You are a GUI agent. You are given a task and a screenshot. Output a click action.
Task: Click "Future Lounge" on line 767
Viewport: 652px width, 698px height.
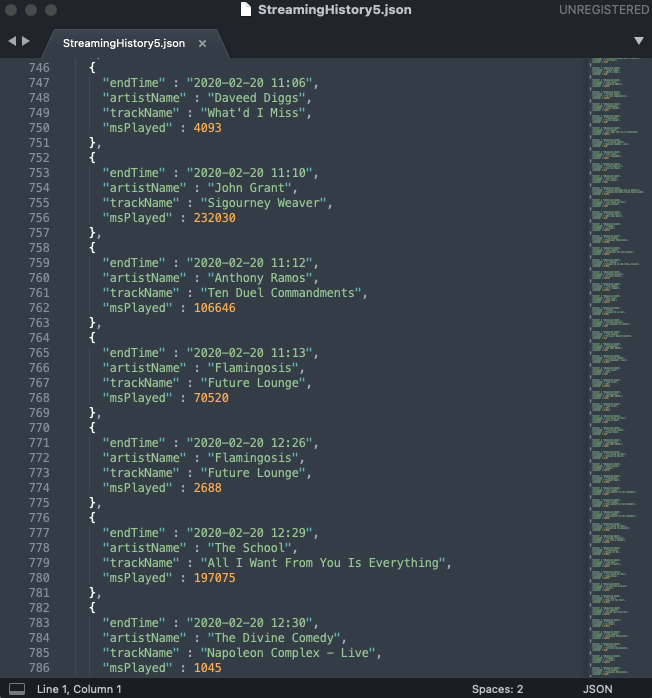point(253,383)
